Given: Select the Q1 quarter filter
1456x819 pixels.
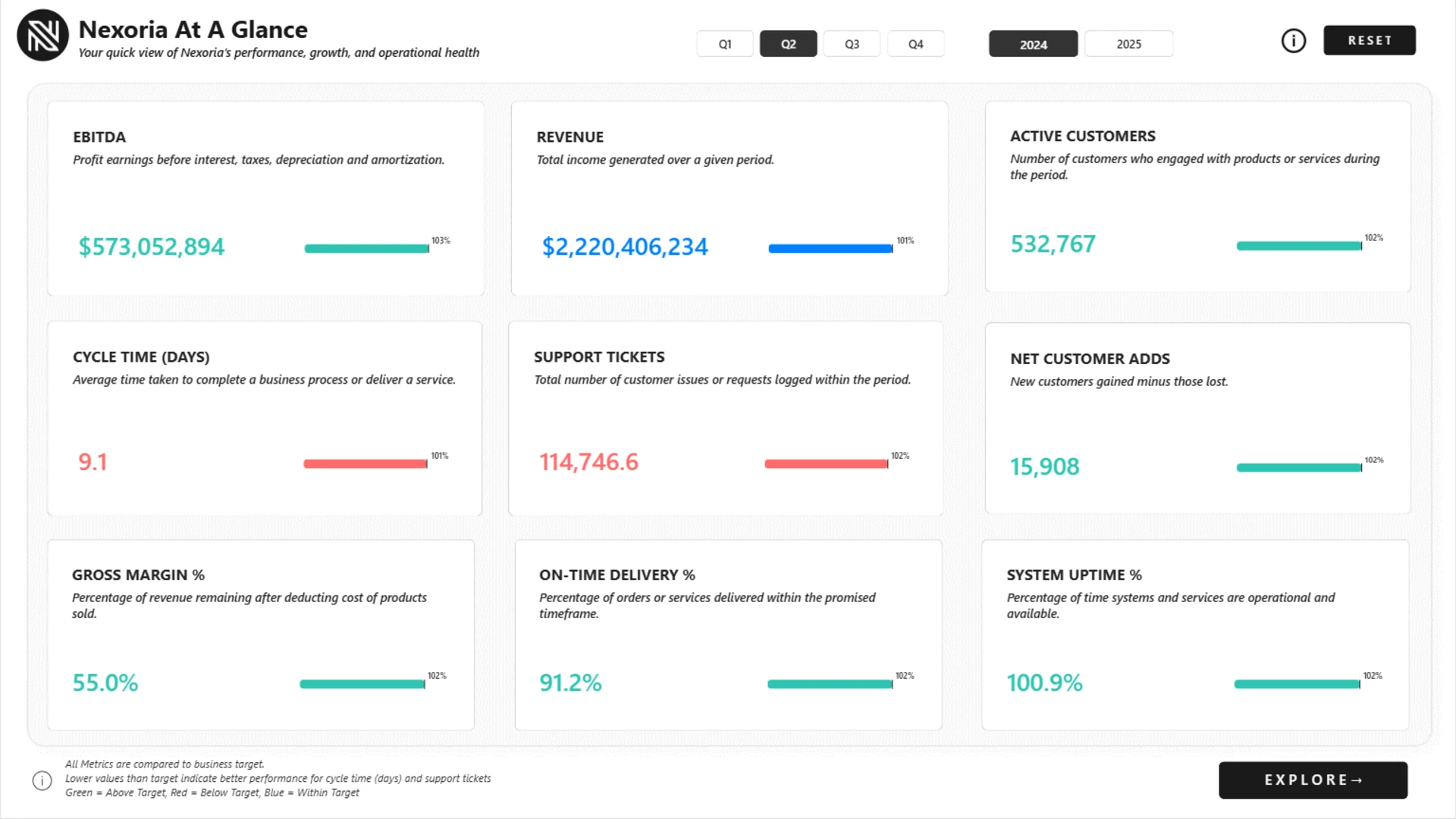Looking at the screenshot, I should [725, 44].
